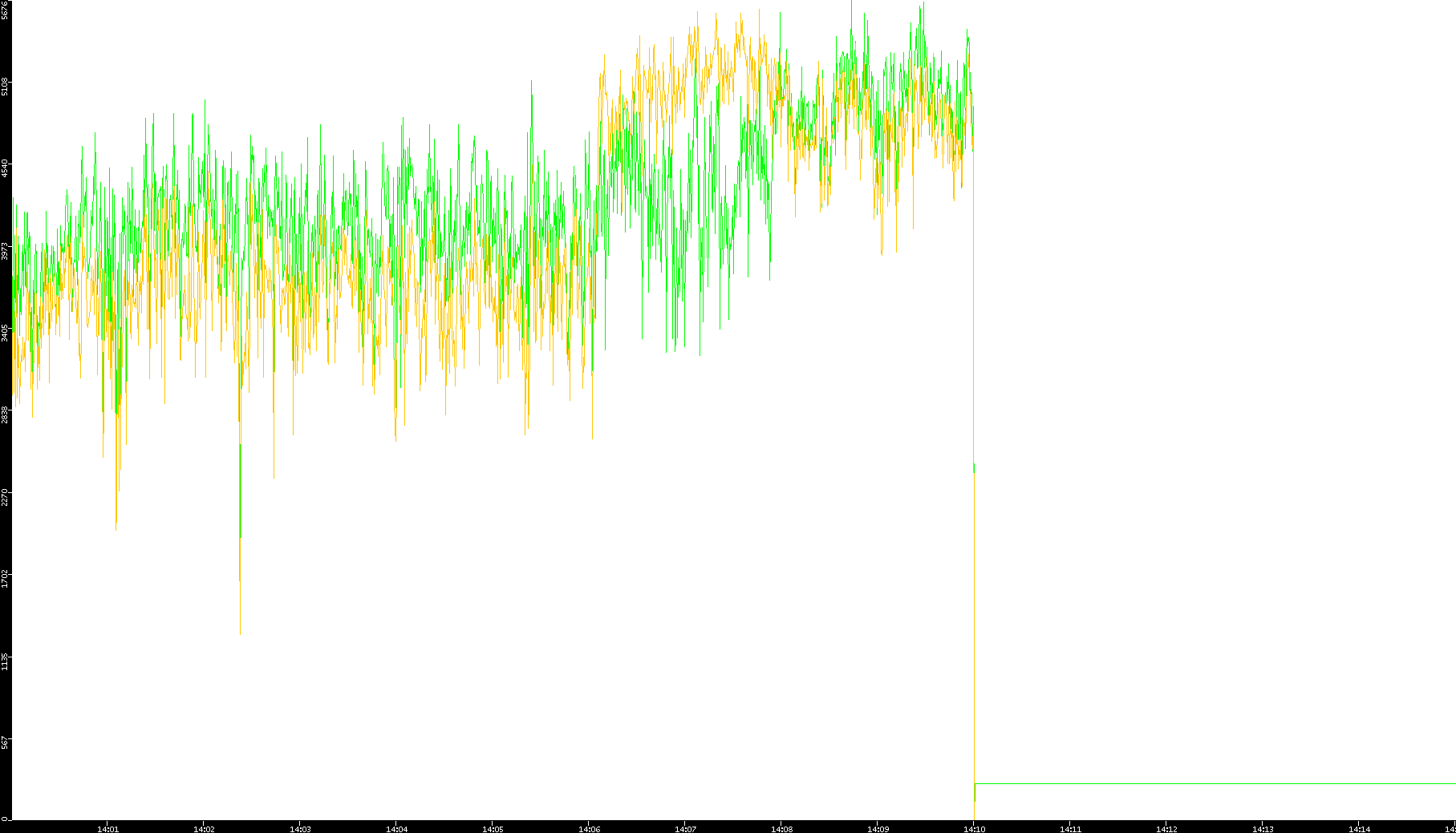This screenshot has height=833, width=1456.
Task: Click the 4540 vertical axis label
Action: [5, 169]
